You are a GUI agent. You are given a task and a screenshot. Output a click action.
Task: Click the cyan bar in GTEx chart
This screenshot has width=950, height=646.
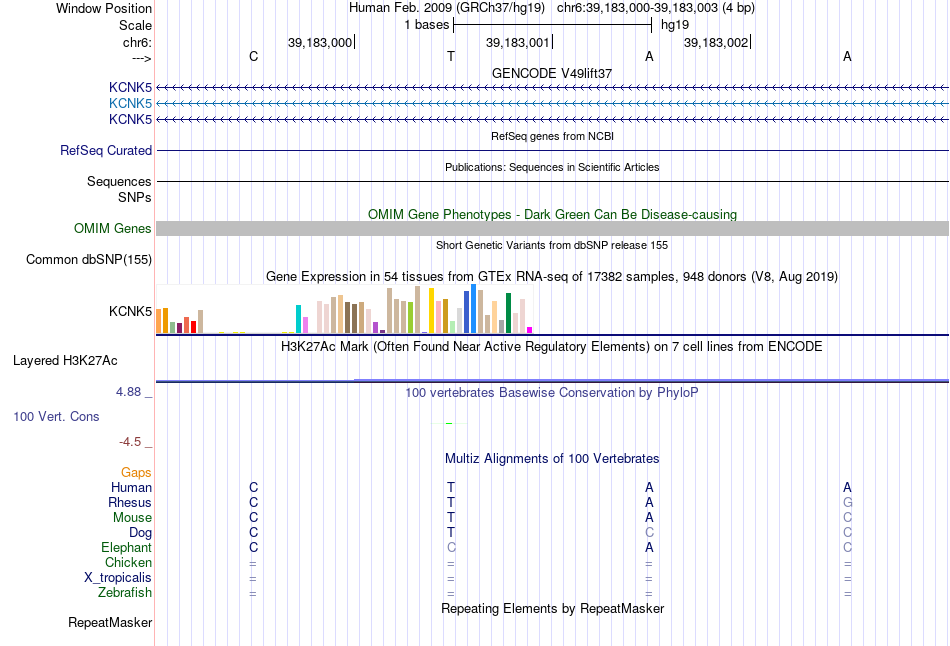click(298, 319)
